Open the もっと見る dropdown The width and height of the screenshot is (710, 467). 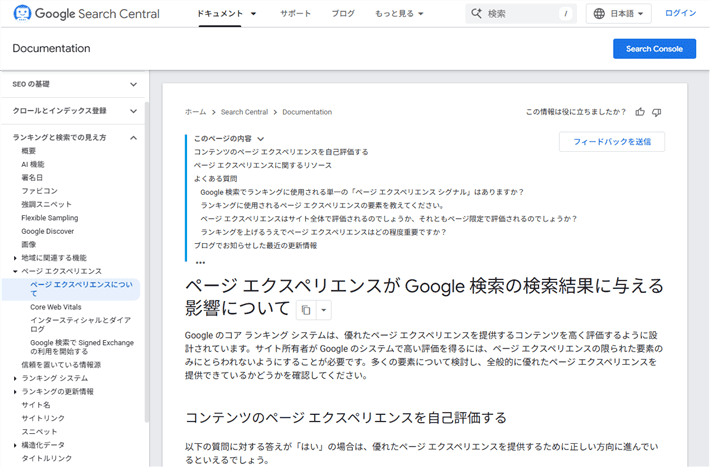pyautogui.click(x=399, y=14)
